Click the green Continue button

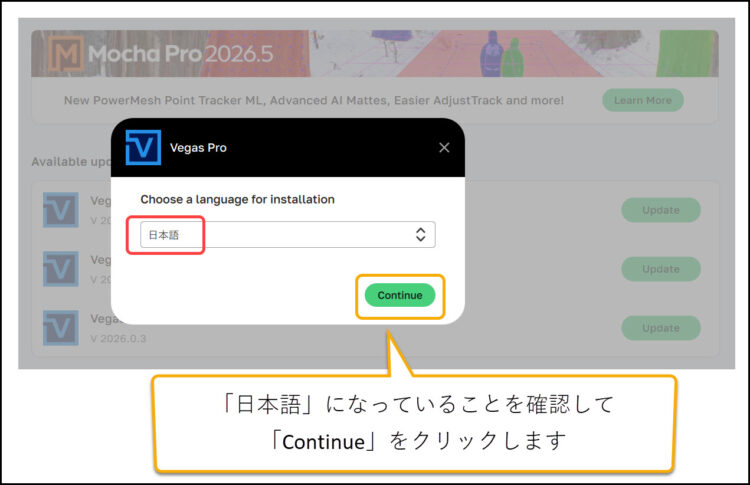point(400,295)
